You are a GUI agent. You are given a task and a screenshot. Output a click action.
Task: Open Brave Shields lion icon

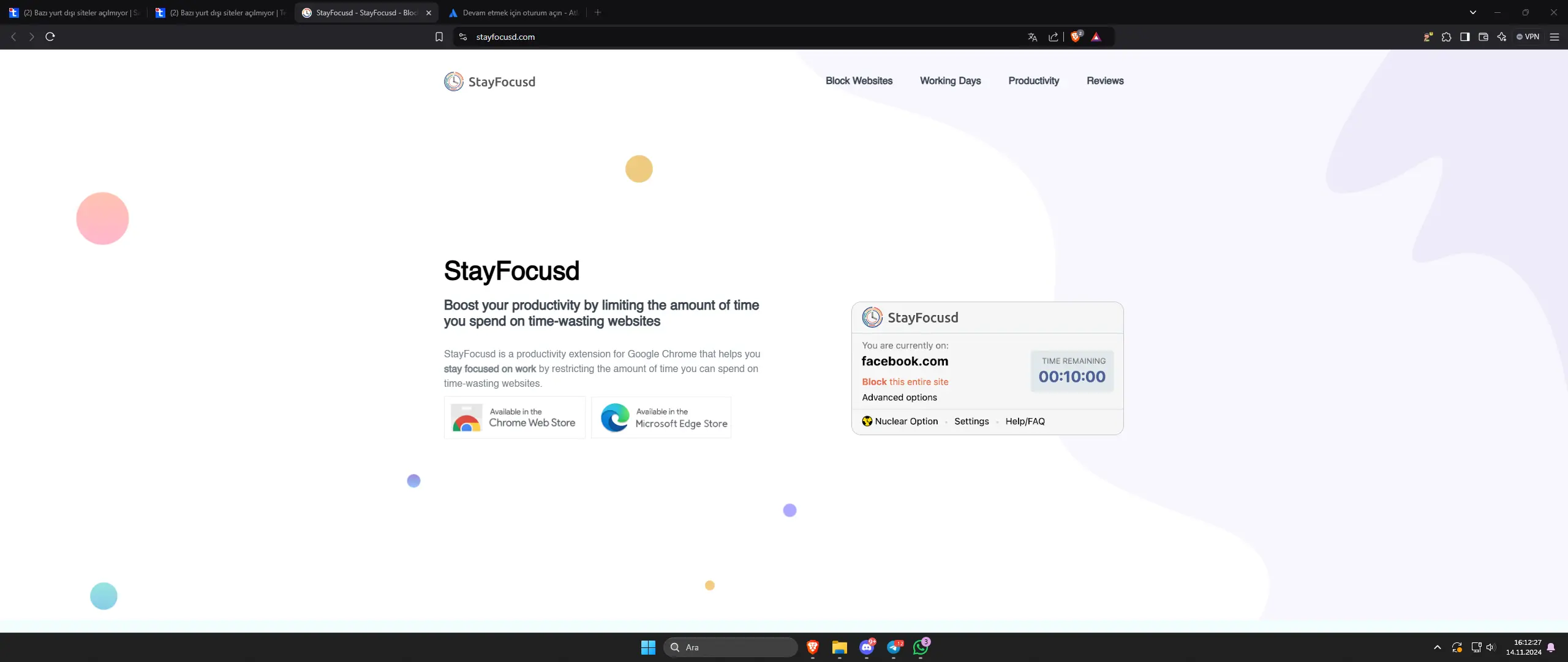(1076, 37)
